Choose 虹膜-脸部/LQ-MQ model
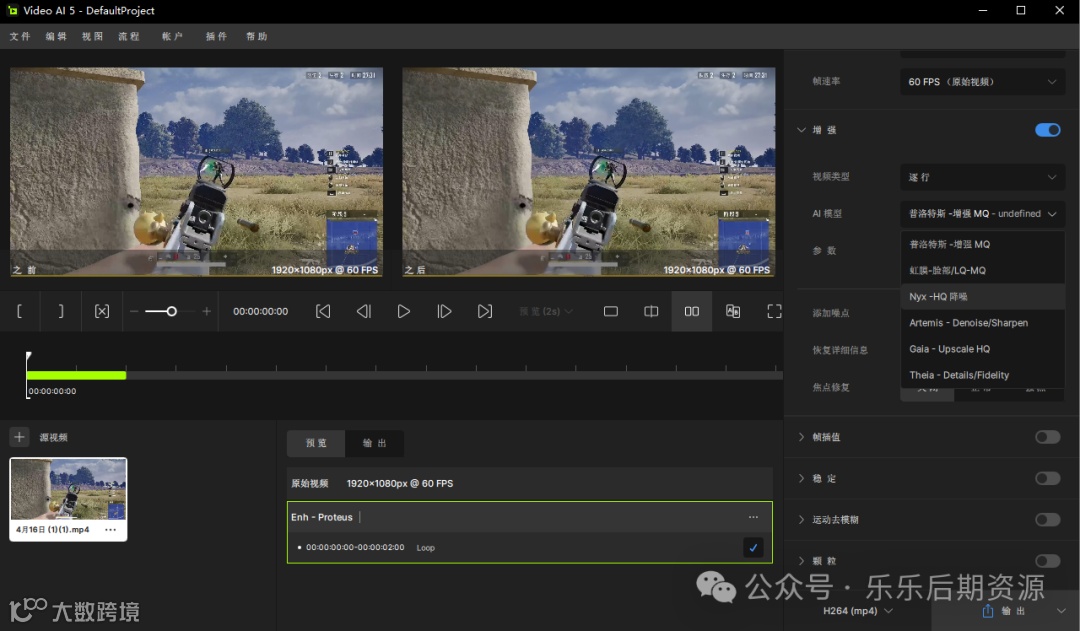The image size is (1080, 631). click(x=982, y=270)
